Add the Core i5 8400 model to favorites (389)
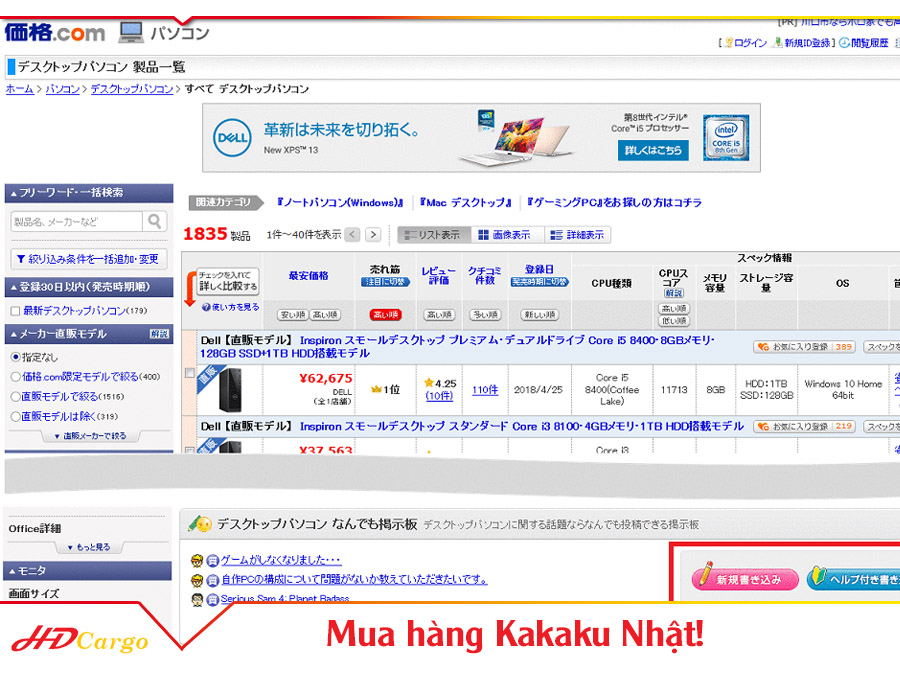900x675 pixels. pyautogui.click(x=804, y=347)
